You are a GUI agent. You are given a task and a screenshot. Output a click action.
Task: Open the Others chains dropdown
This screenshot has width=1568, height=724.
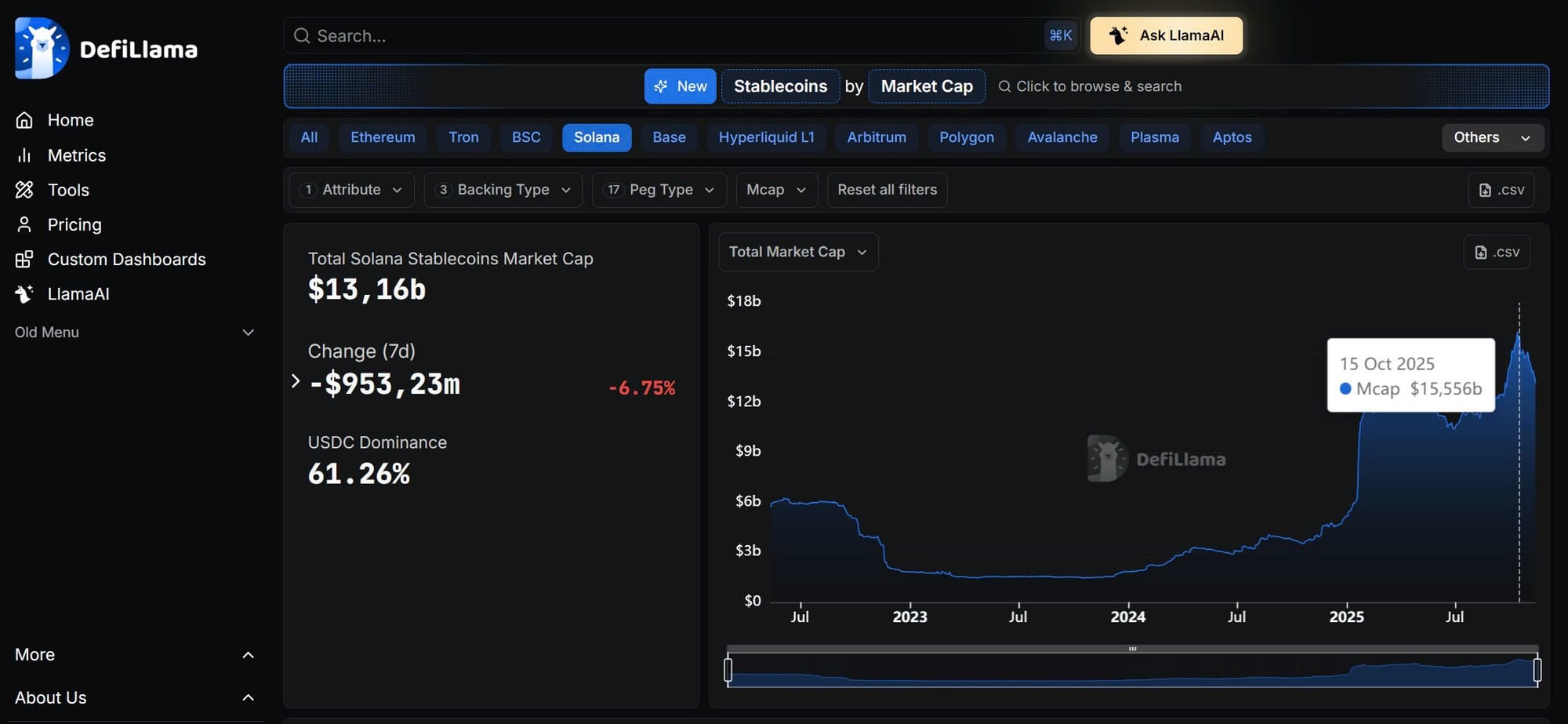pyautogui.click(x=1492, y=137)
